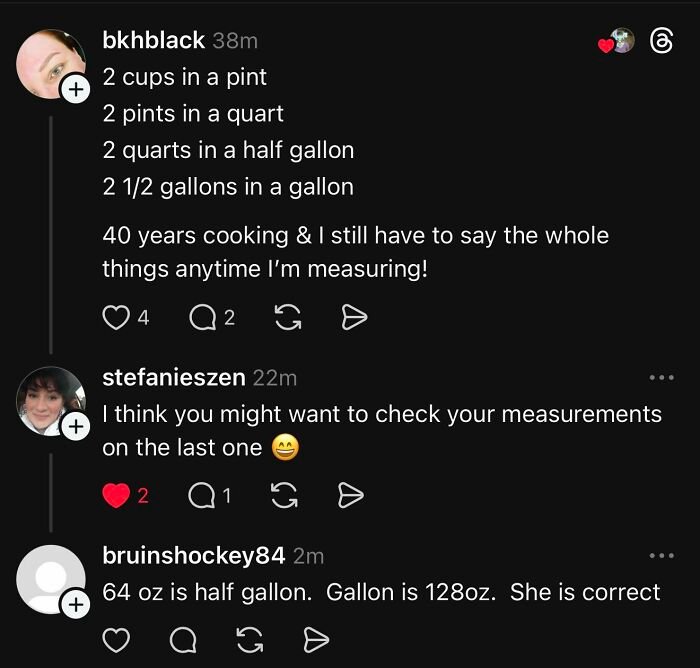The image size is (700, 668).
Task: Open more options for stefanieszen's reply
Action: 661,378
